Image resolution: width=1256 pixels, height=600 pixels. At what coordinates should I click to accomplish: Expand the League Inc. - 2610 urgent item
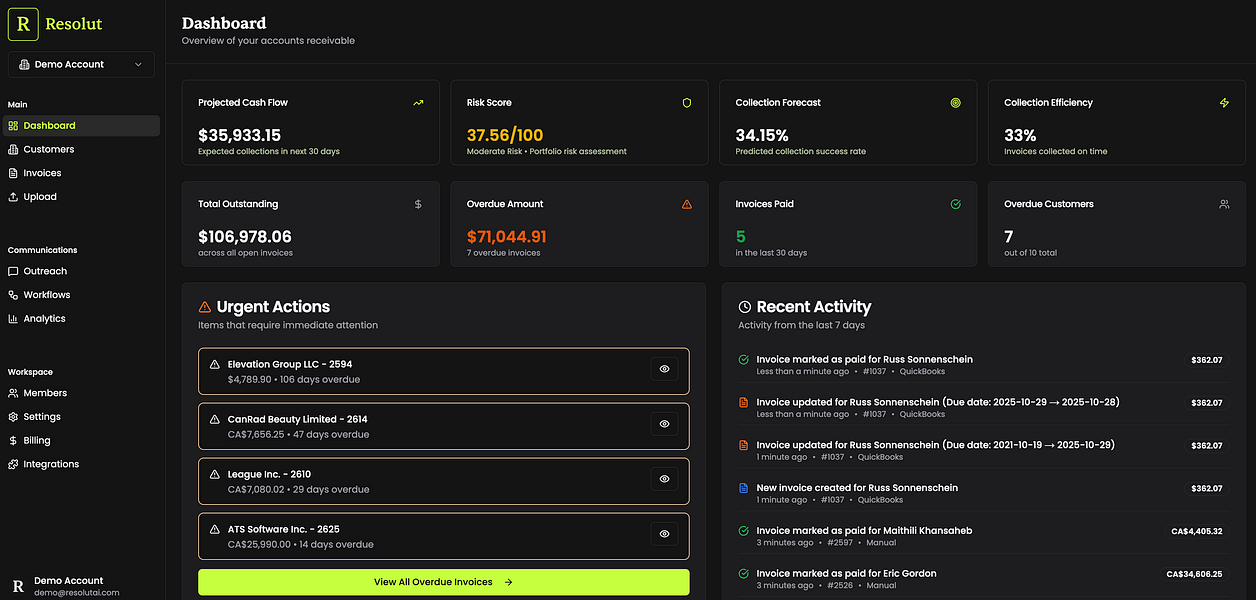420,481
